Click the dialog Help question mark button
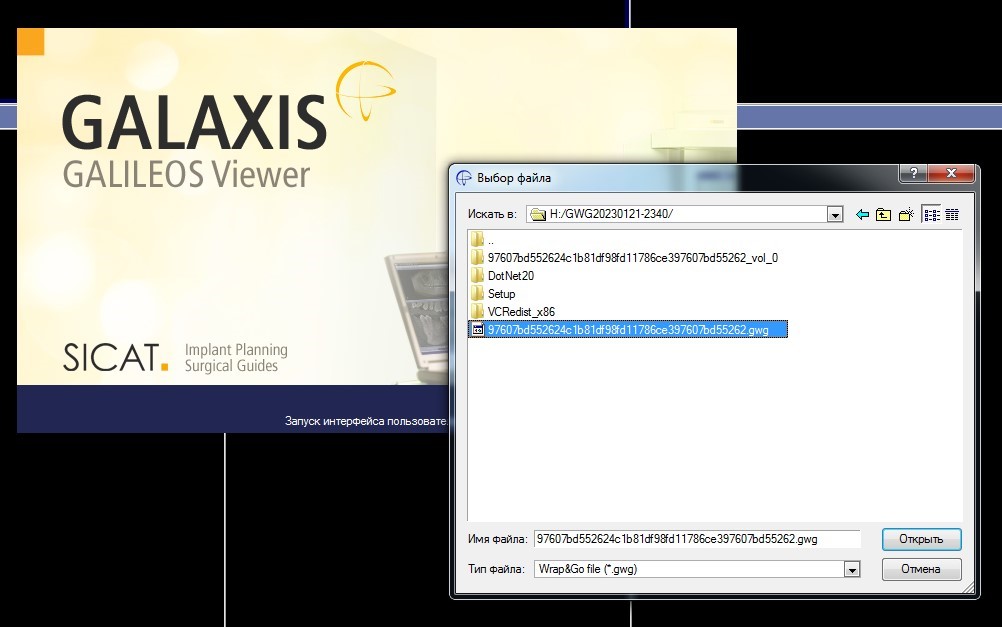This screenshot has height=627, width=1002. [912, 174]
